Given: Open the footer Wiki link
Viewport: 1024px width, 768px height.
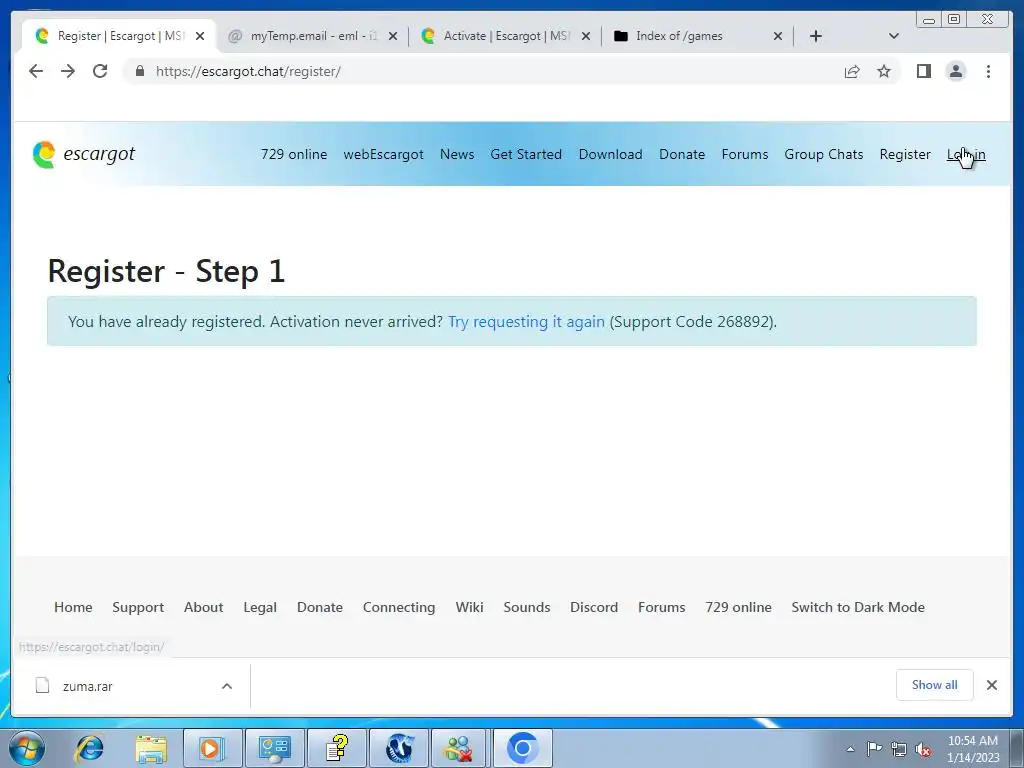Looking at the screenshot, I should [x=470, y=607].
